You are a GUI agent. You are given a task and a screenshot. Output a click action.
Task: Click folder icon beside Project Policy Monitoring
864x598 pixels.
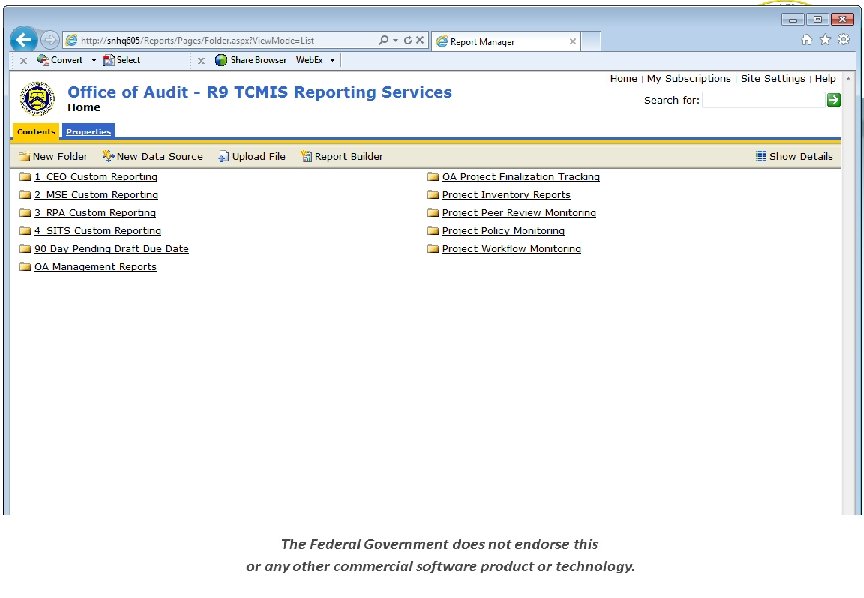coord(433,231)
